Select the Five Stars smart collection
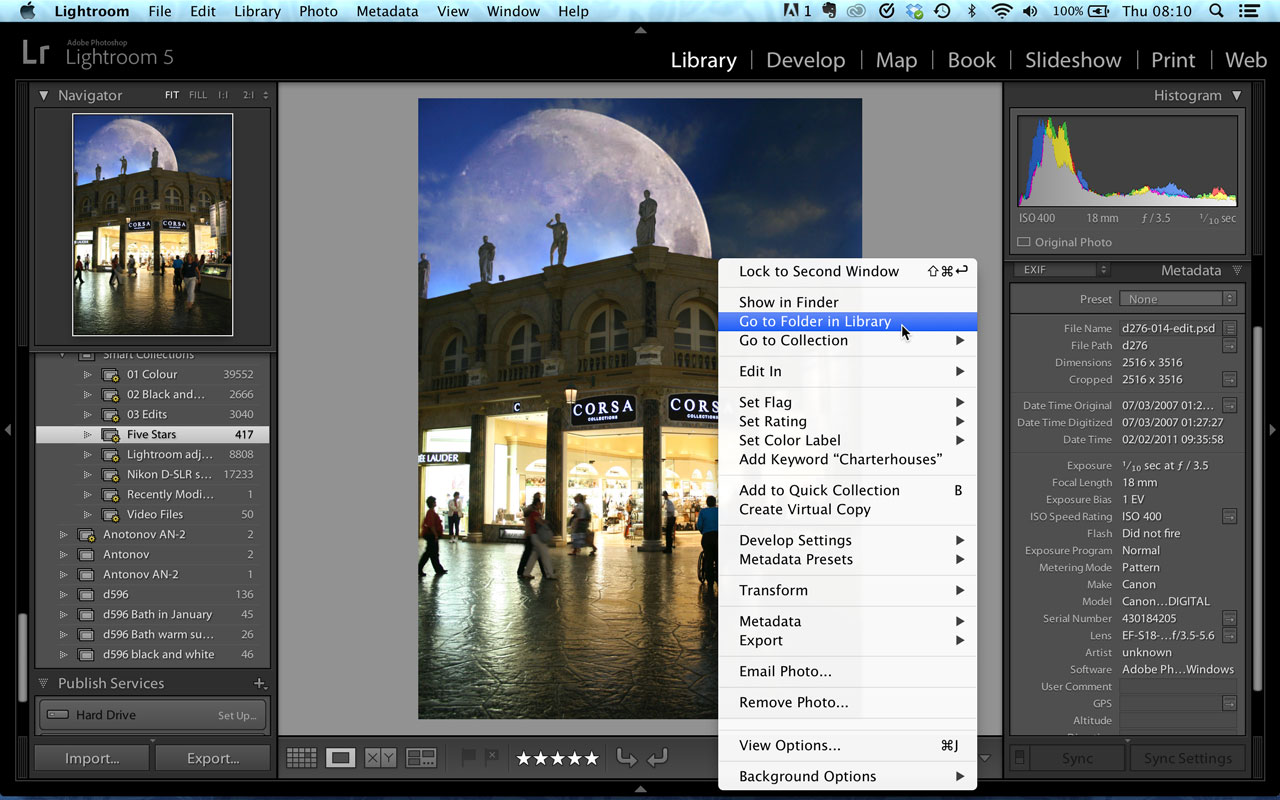 click(152, 434)
